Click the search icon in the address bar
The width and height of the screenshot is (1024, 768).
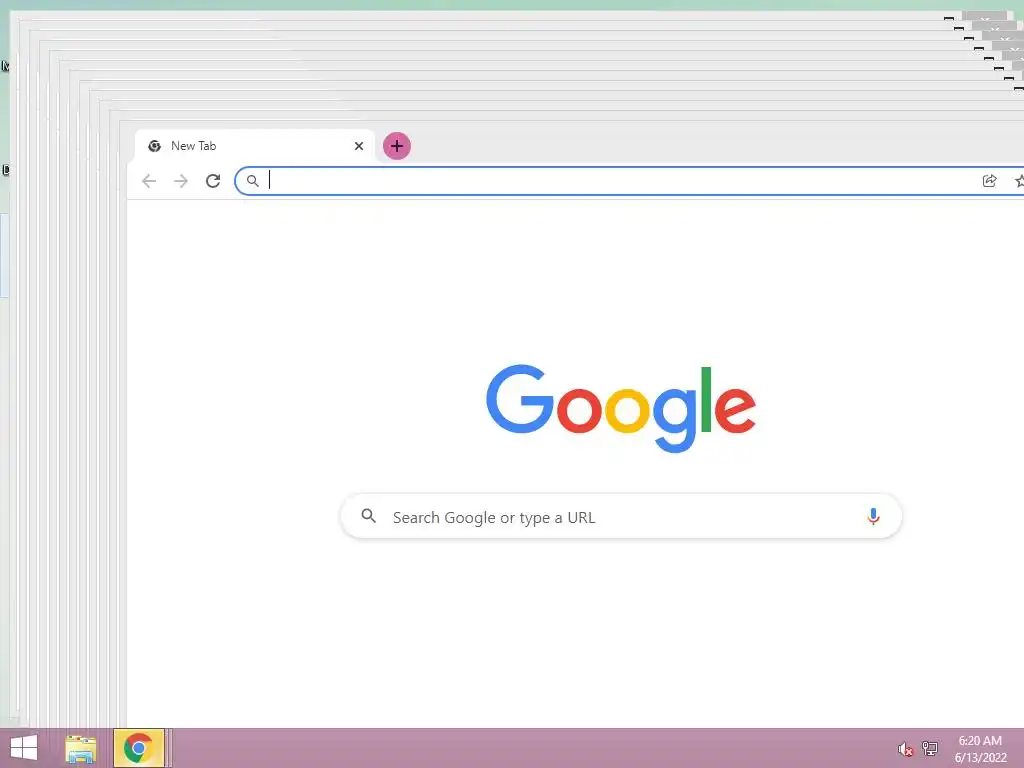pyautogui.click(x=253, y=181)
